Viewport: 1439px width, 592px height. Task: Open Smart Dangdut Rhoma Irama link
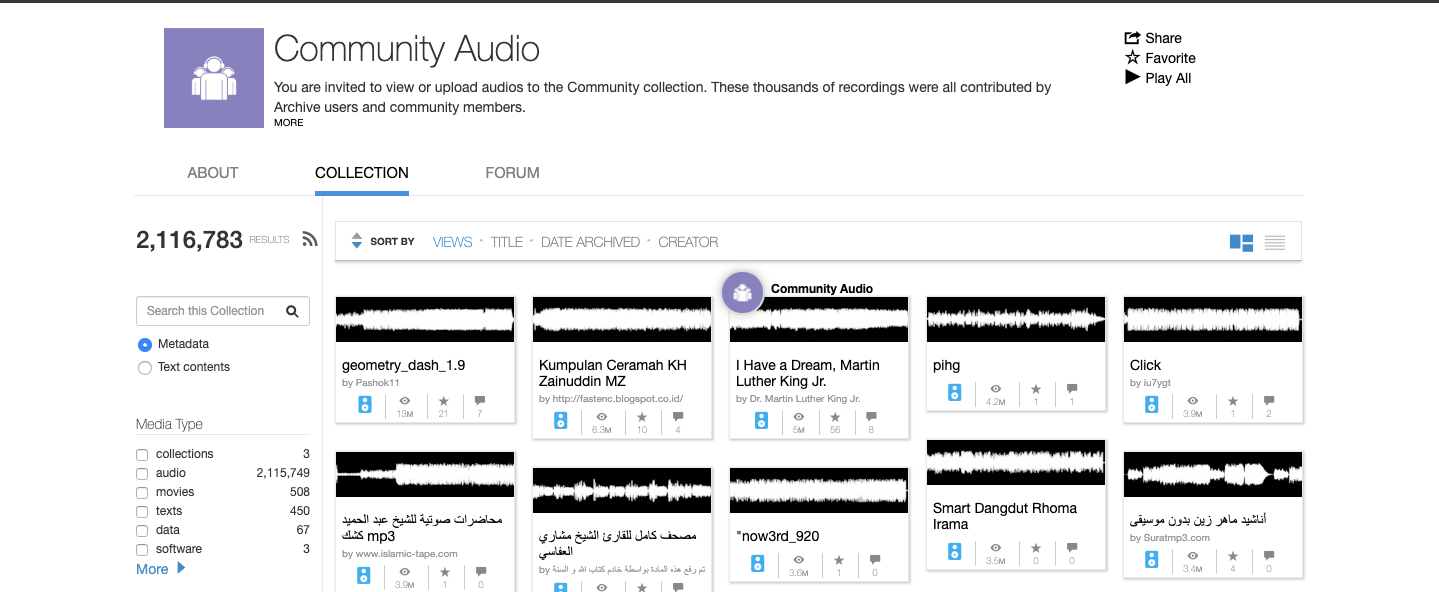click(1005, 516)
